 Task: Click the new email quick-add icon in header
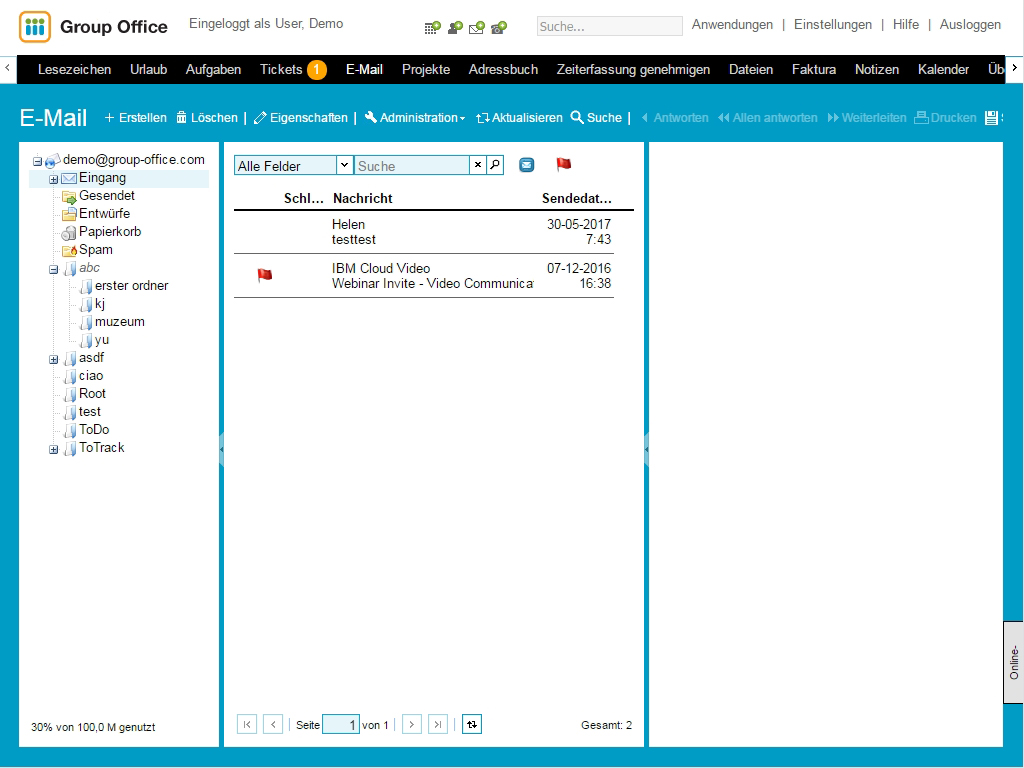[x=476, y=28]
